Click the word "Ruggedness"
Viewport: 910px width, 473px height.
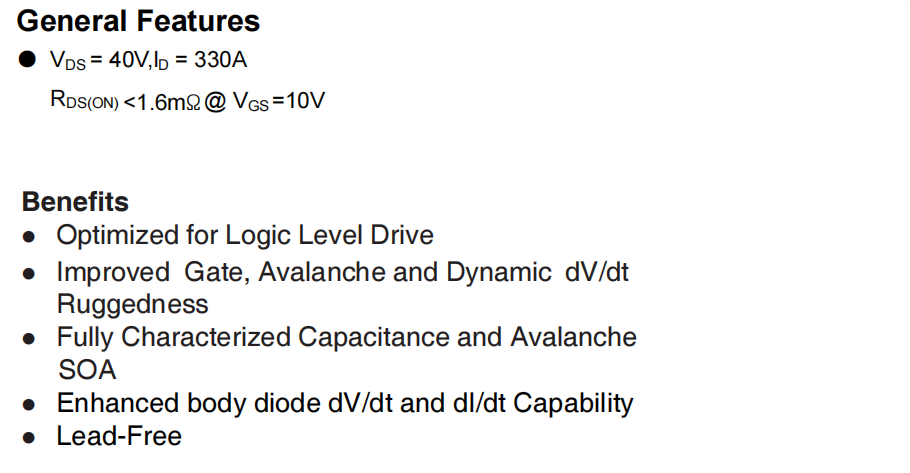click(132, 304)
